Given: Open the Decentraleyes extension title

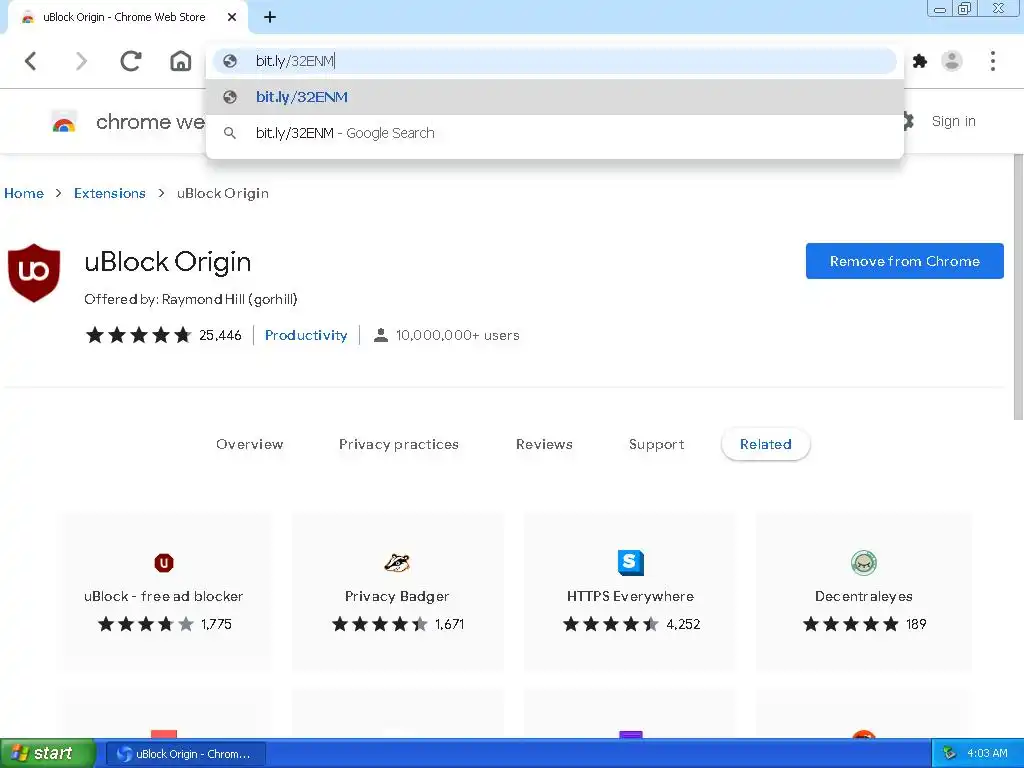Looking at the screenshot, I should coord(863,596).
